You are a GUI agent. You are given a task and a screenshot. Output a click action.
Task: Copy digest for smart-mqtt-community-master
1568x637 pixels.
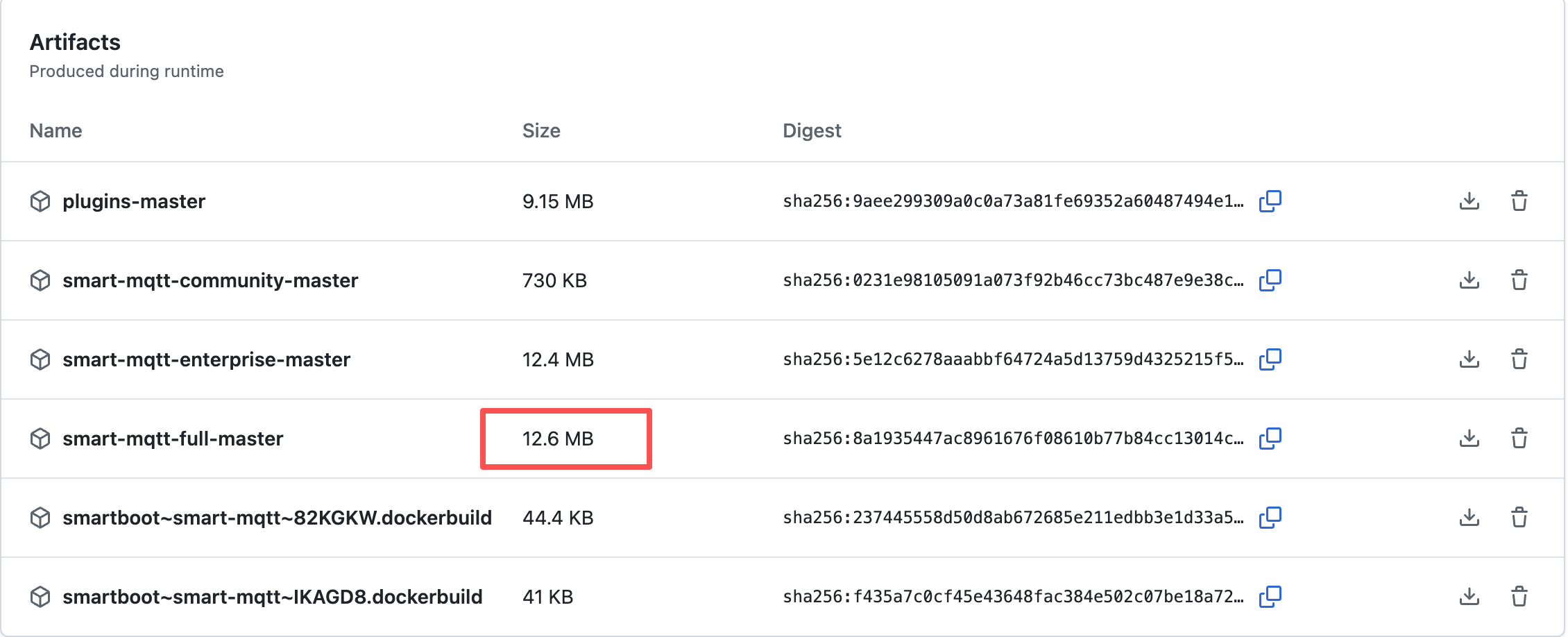[1270, 280]
